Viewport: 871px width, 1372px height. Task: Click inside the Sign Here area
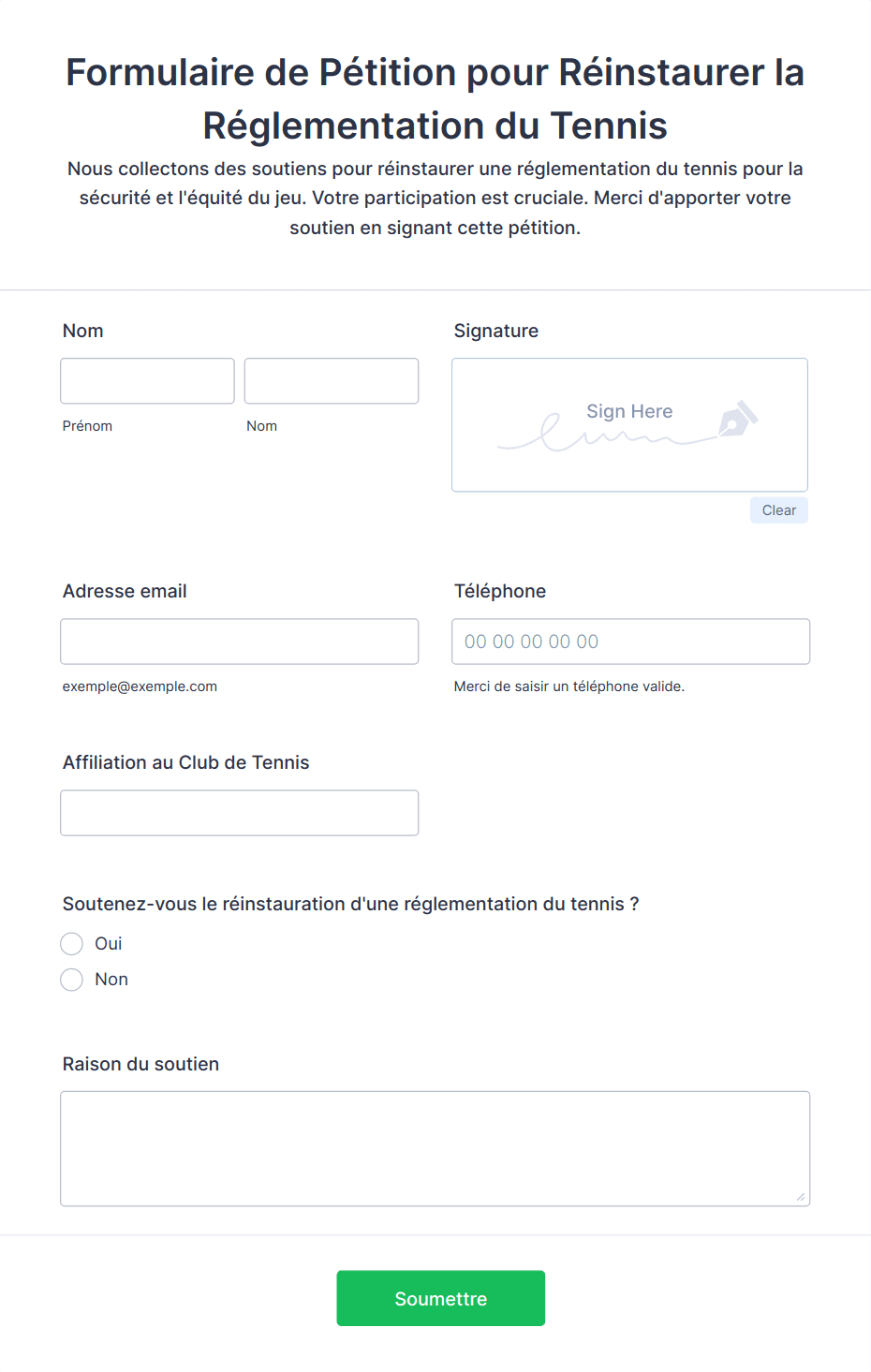pyautogui.click(x=629, y=425)
